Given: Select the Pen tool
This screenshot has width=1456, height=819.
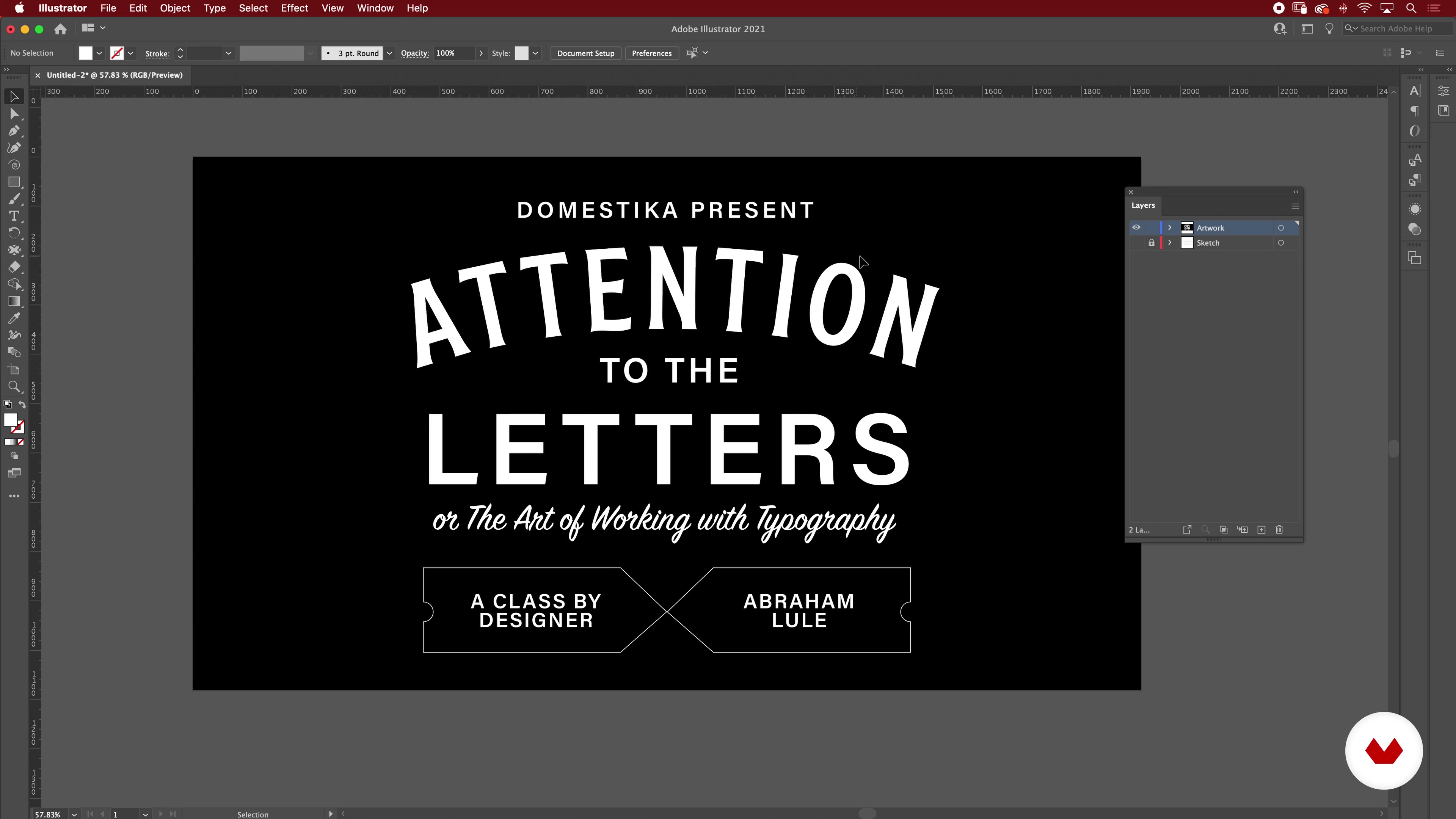Looking at the screenshot, I should pyautogui.click(x=14, y=131).
